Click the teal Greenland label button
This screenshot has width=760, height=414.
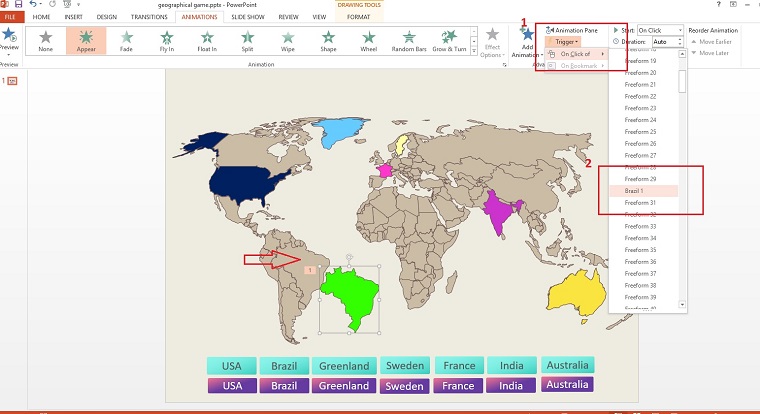coord(345,365)
